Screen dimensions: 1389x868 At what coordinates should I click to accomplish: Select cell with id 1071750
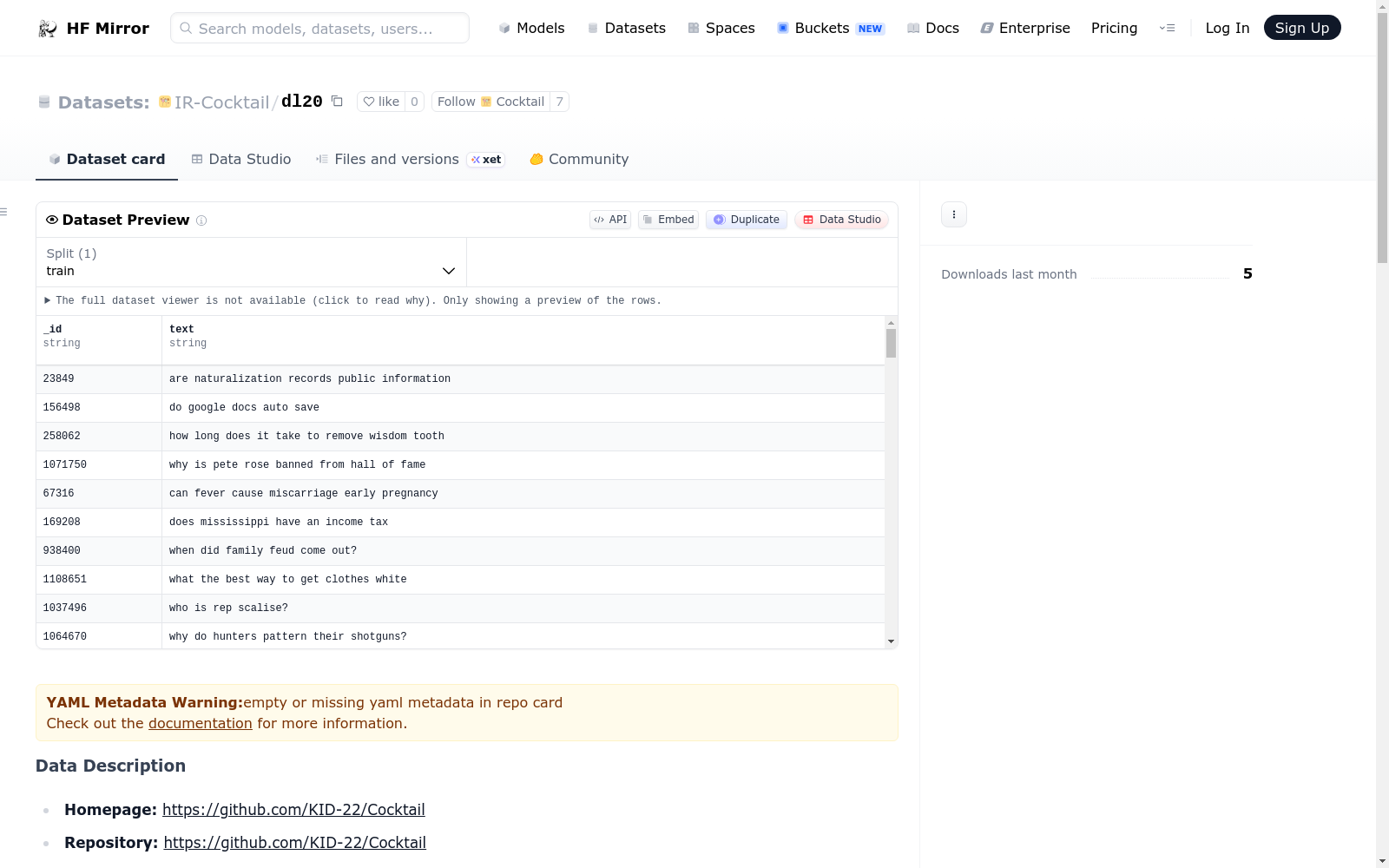[x=99, y=465]
